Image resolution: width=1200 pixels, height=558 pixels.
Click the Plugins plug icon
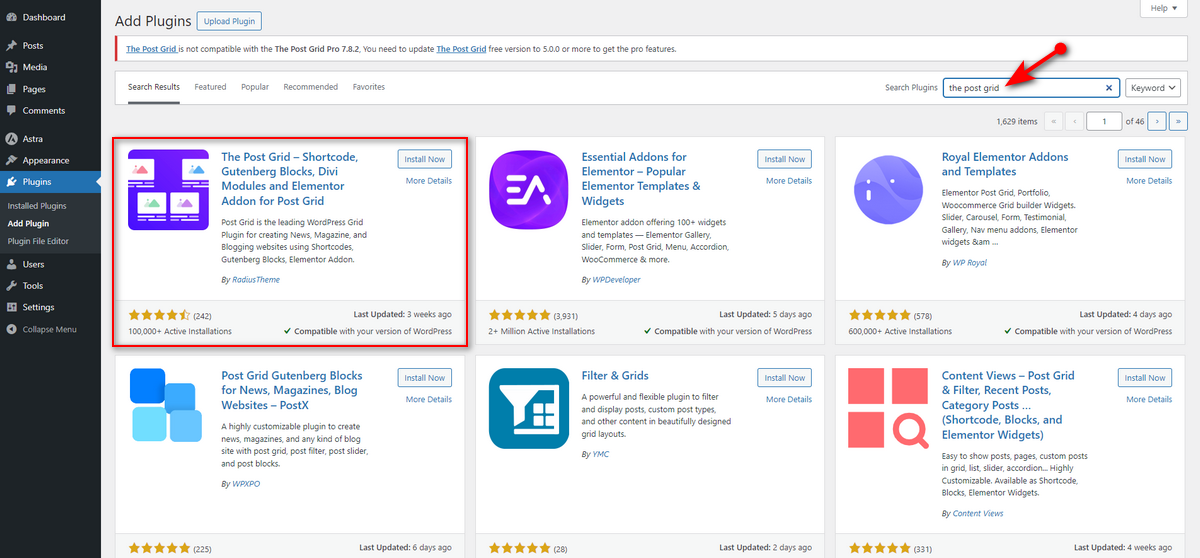(x=11, y=182)
